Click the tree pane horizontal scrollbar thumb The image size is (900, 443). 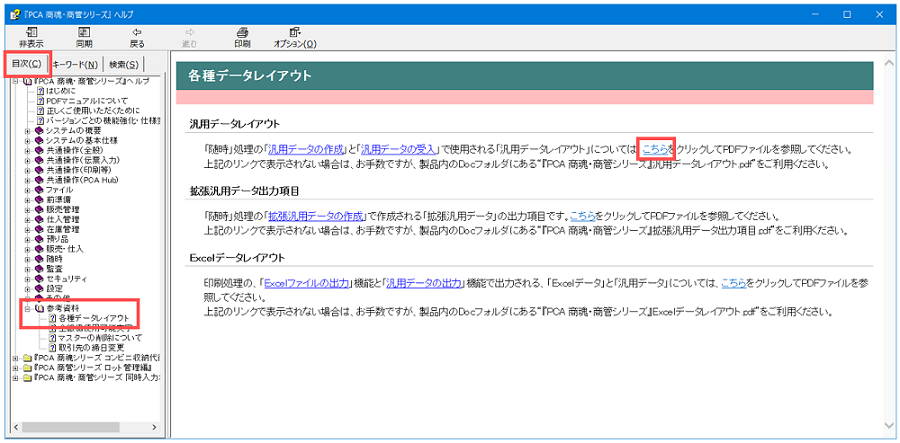click(x=71, y=427)
